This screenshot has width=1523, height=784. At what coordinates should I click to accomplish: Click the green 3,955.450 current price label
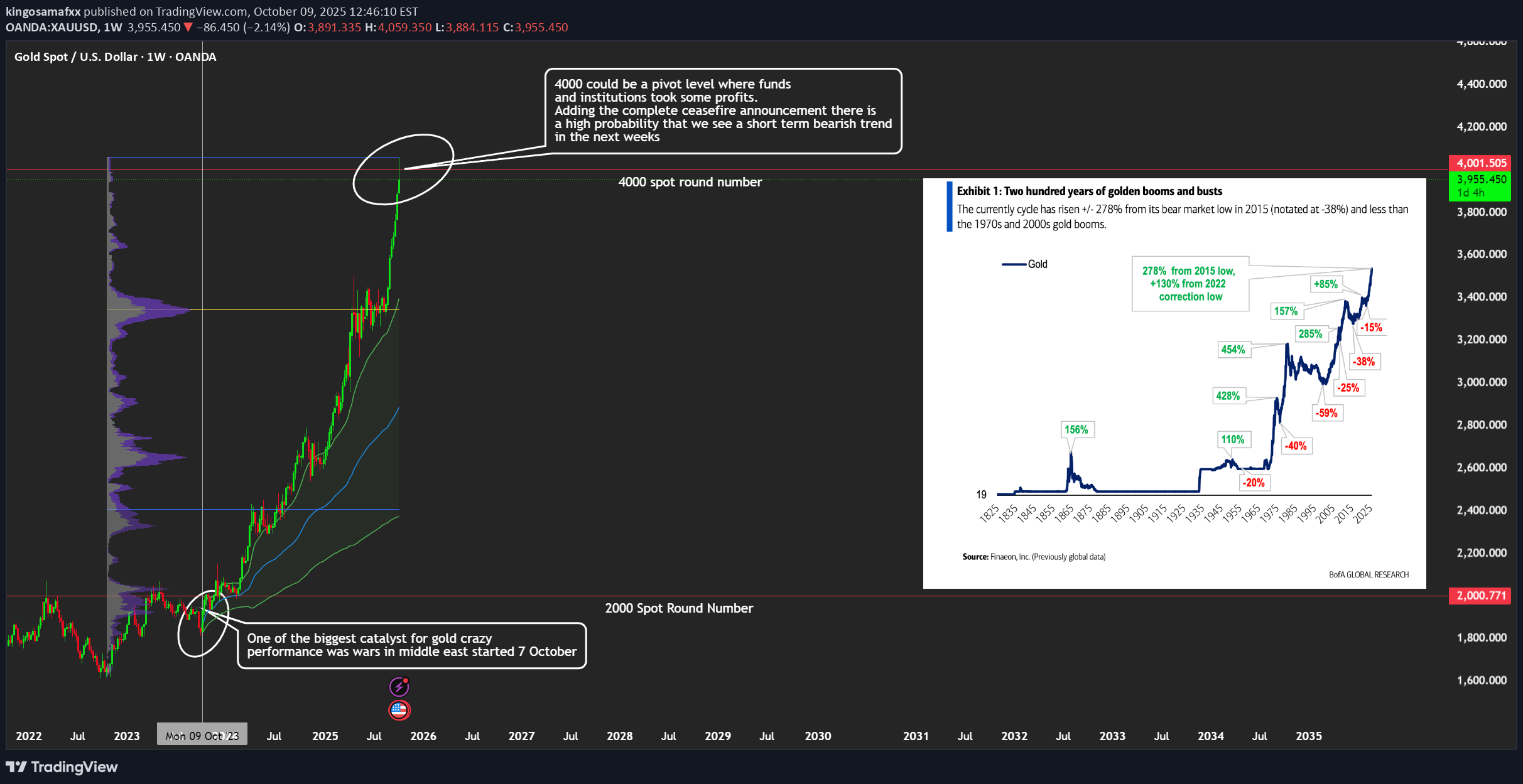1480,180
